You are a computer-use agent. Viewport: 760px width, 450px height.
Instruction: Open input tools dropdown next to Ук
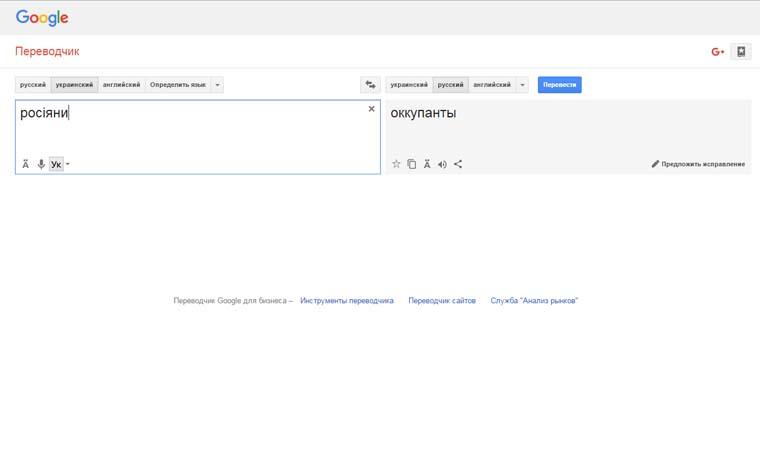68,164
